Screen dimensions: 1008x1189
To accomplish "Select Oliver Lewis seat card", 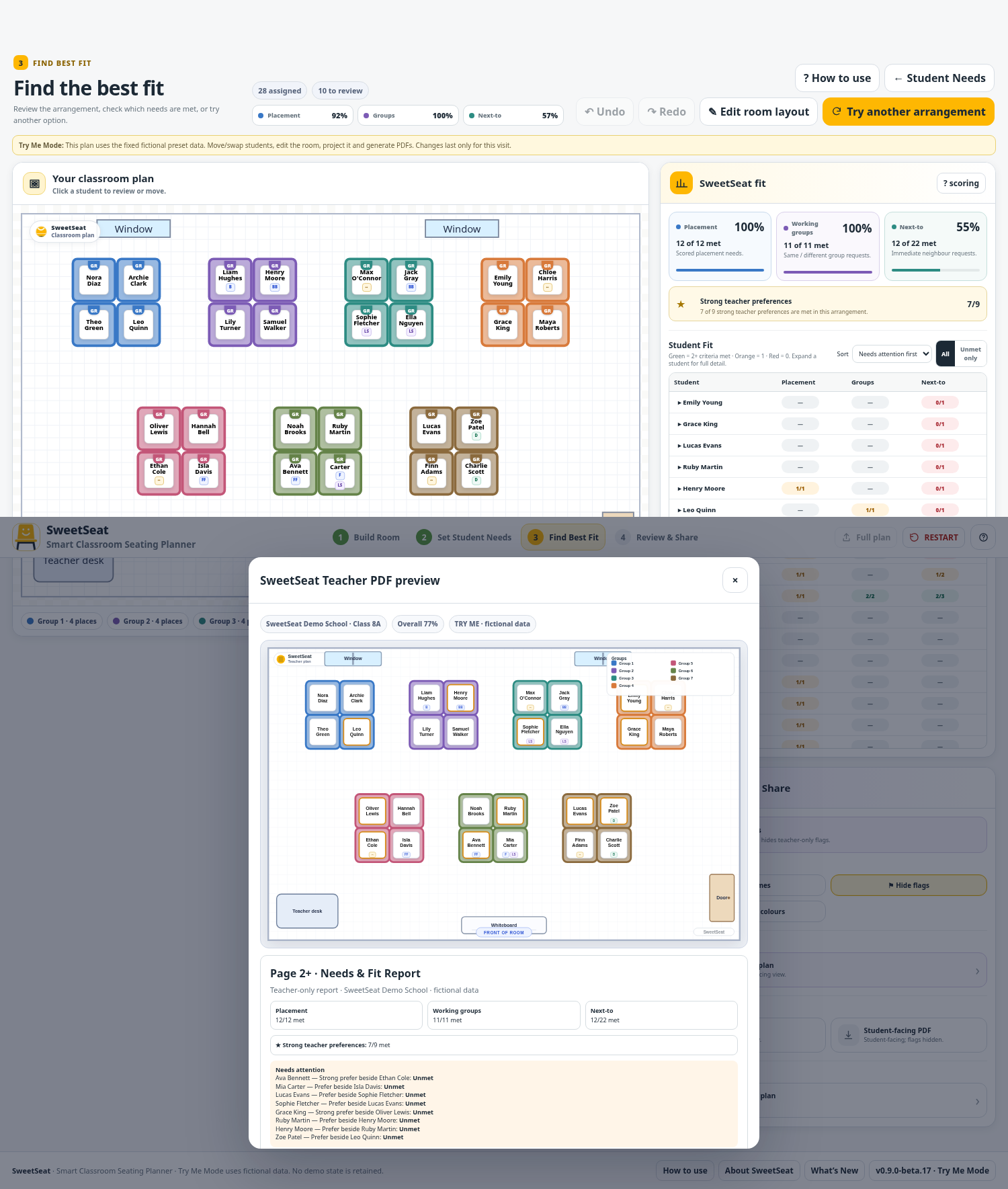I will point(159,429).
